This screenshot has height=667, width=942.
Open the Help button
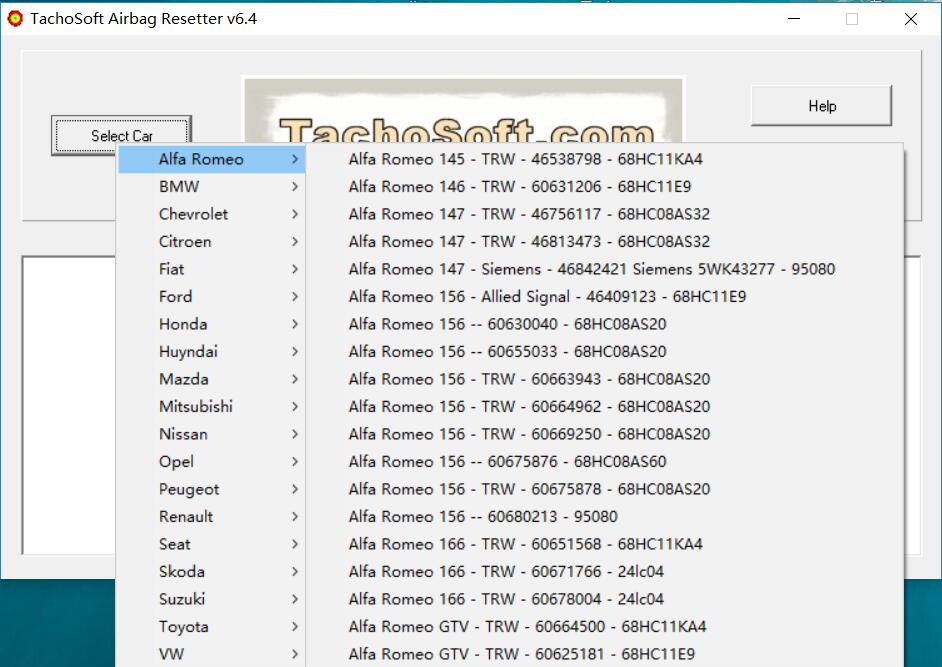point(821,106)
